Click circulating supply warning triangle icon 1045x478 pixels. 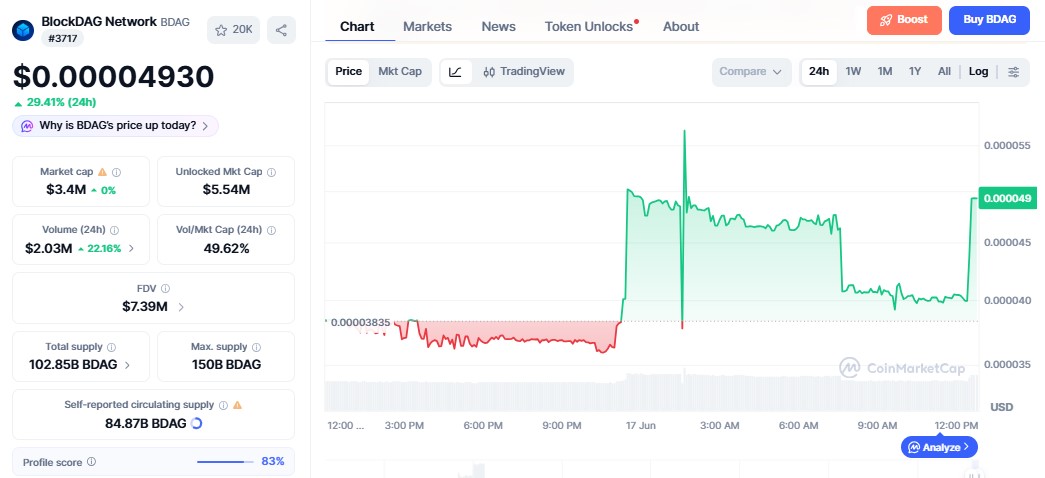pyautogui.click(x=237, y=405)
